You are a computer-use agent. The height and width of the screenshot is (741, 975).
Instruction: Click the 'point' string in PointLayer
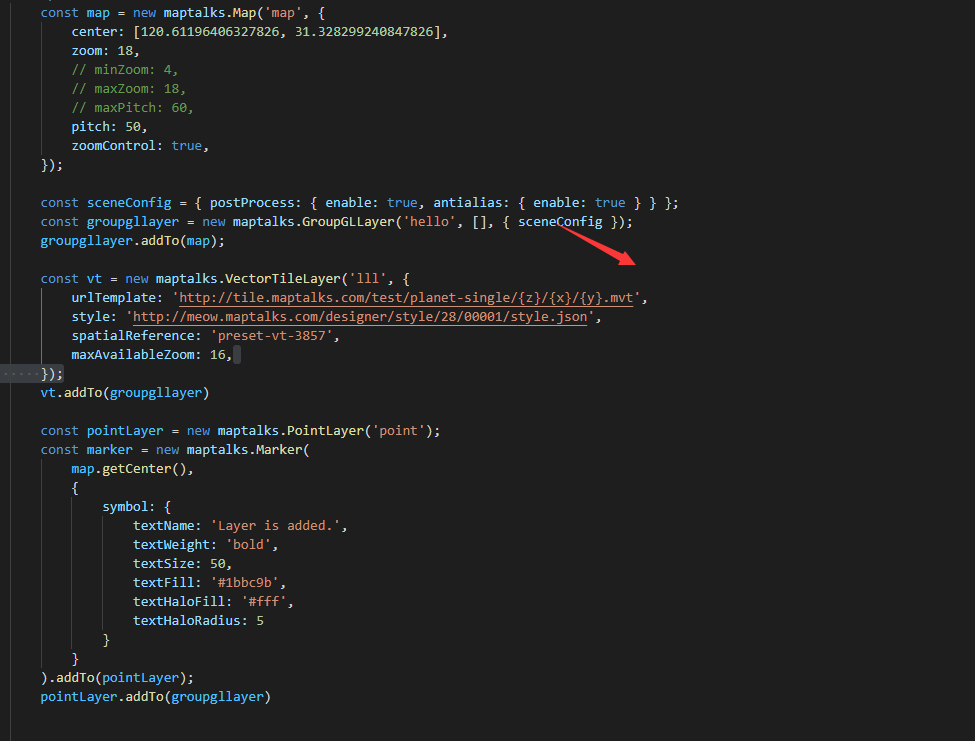(398, 431)
